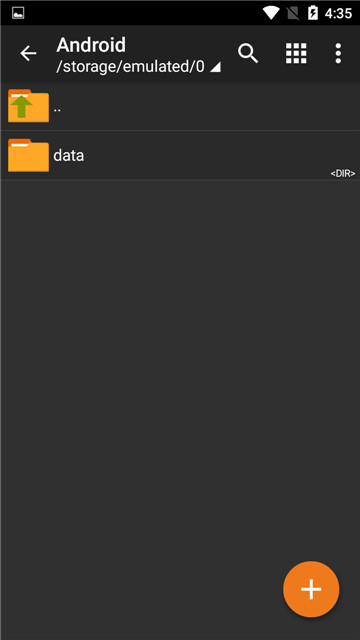Switch to grid view icon

click(x=296, y=53)
